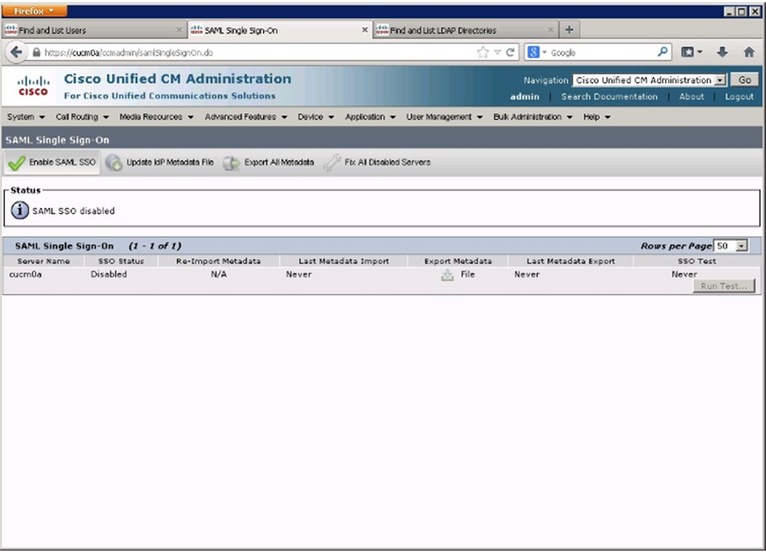Expand the Application menu
The image size is (766, 552).
coord(370,117)
